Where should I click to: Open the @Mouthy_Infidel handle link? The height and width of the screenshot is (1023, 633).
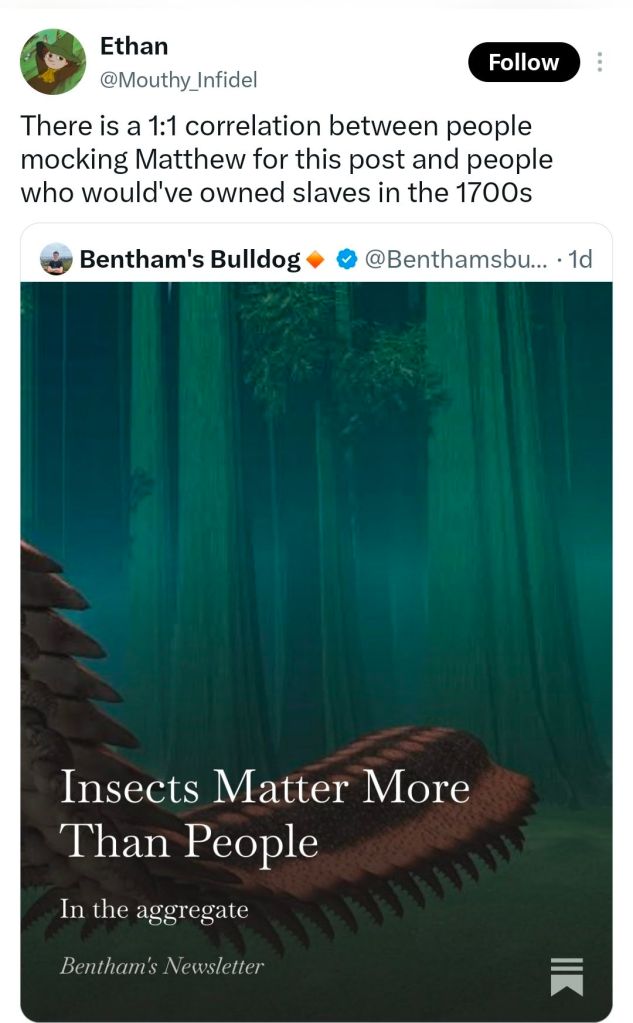point(178,80)
